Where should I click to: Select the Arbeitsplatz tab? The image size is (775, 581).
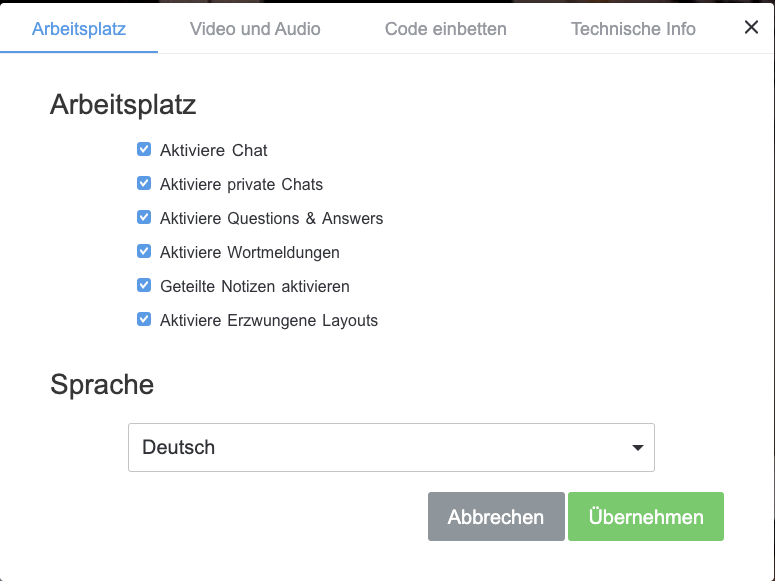79,29
